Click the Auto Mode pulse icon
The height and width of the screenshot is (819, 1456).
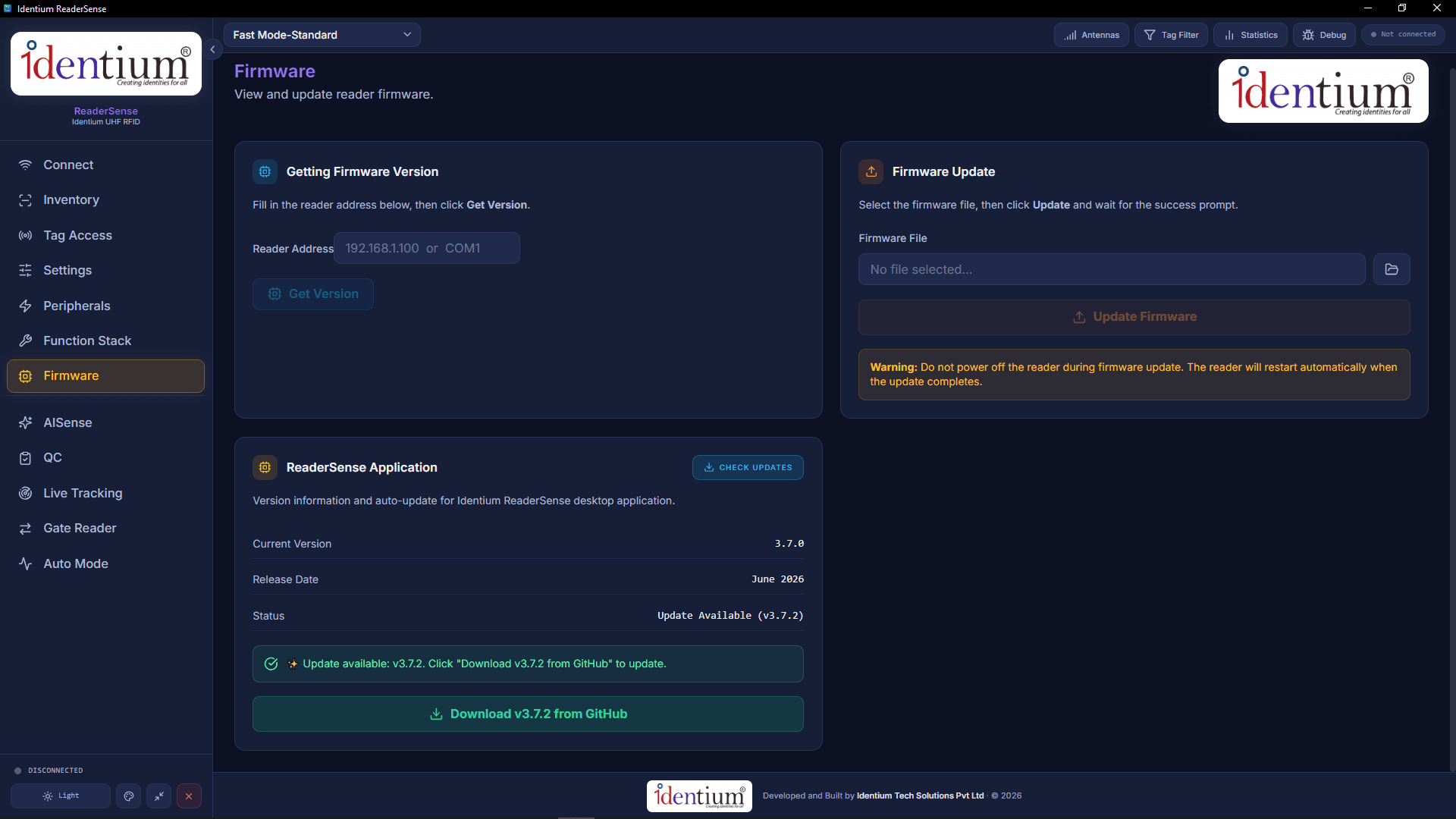[25, 563]
